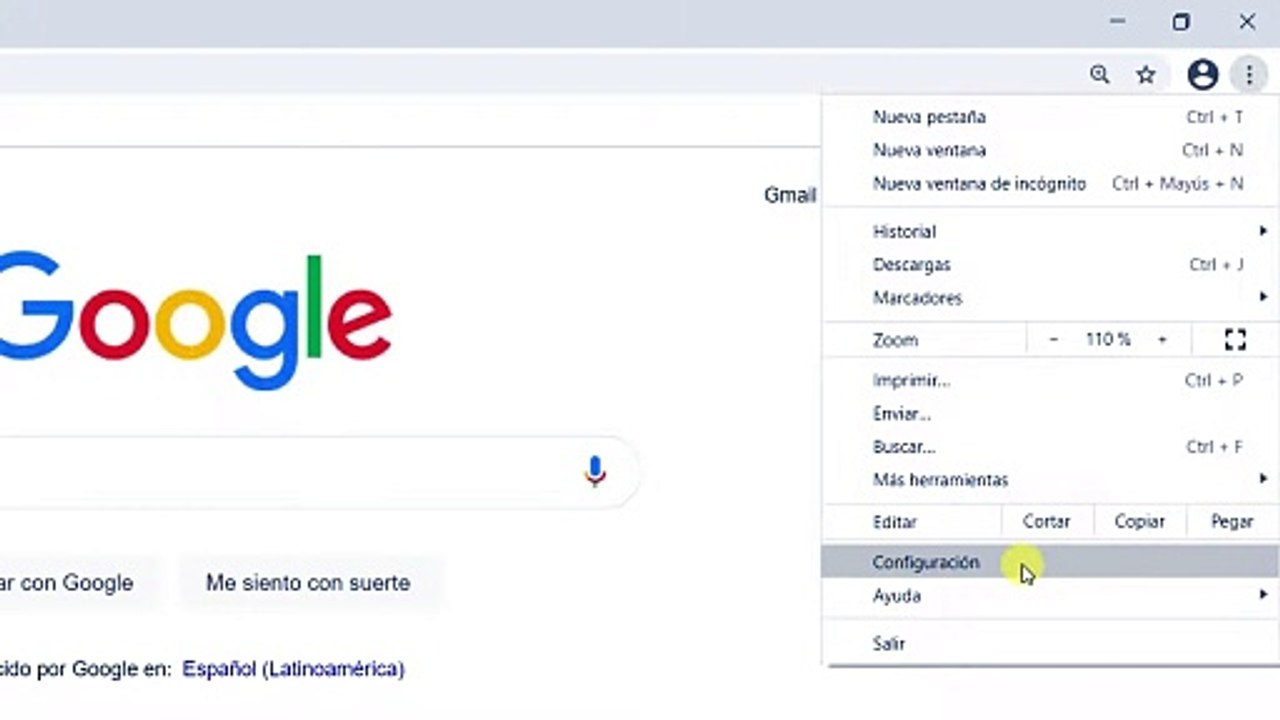
Task: Focus the Google search input field
Action: click(x=318, y=471)
